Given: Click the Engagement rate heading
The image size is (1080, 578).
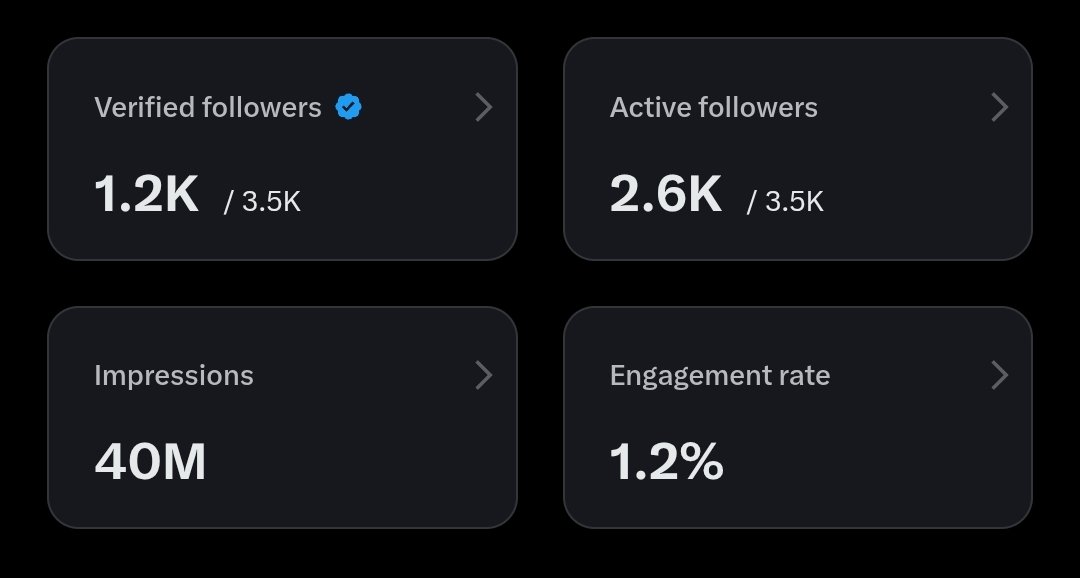Looking at the screenshot, I should click(720, 376).
